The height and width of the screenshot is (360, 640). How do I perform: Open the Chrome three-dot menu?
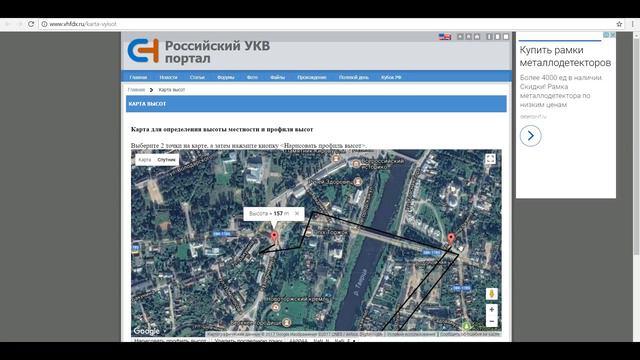pos(633,24)
